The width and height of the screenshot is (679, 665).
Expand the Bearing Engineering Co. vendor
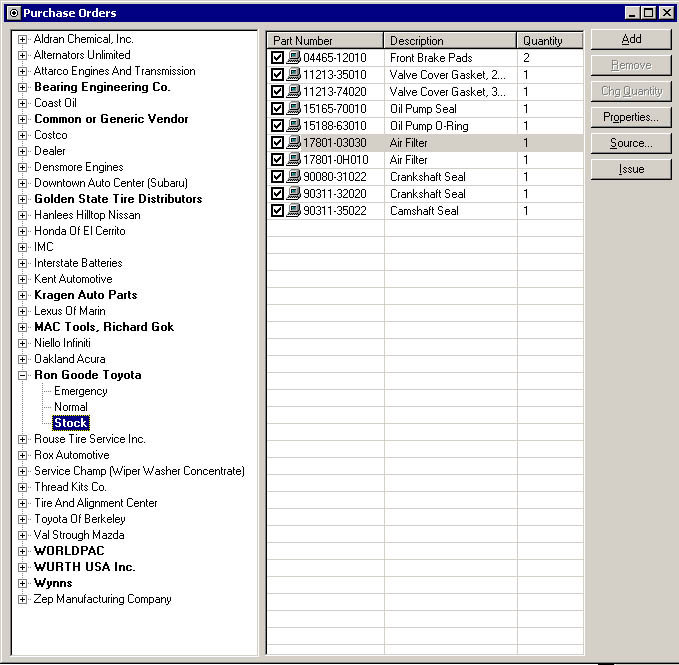click(x=22, y=87)
